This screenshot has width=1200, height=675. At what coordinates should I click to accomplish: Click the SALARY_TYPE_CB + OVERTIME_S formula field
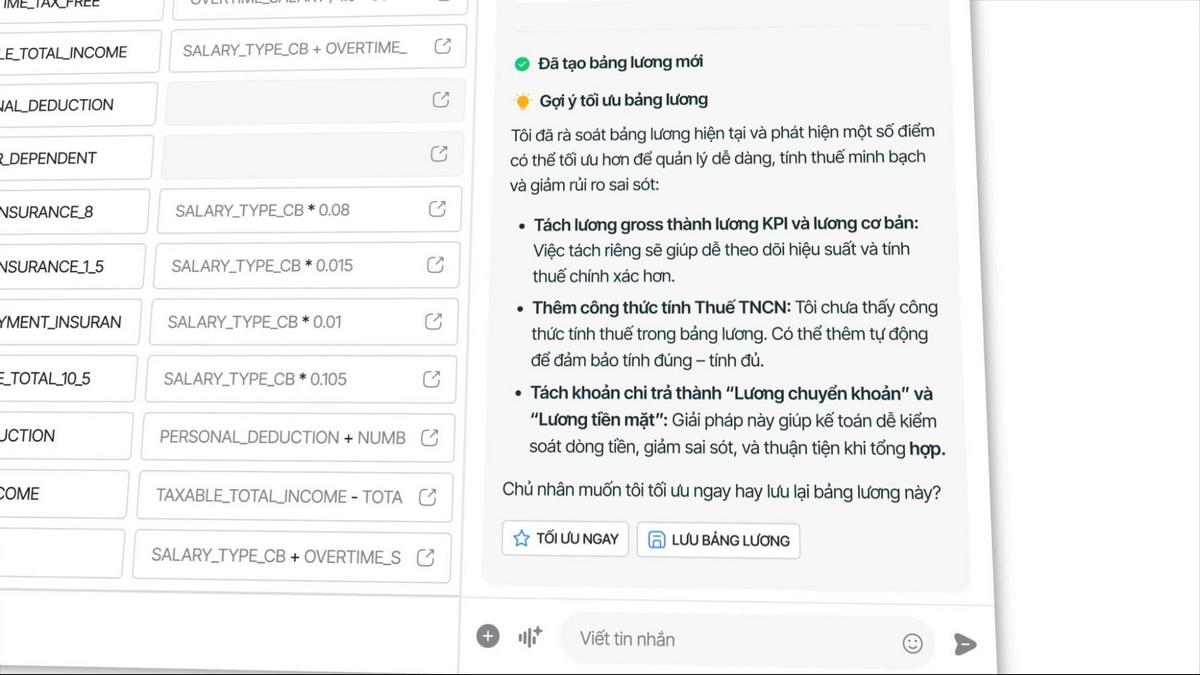tap(291, 555)
